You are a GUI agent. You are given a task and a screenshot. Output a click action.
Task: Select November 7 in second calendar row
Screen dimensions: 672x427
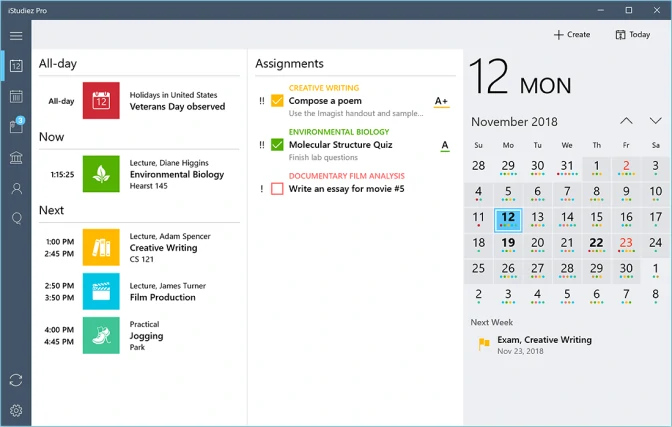coord(567,194)
